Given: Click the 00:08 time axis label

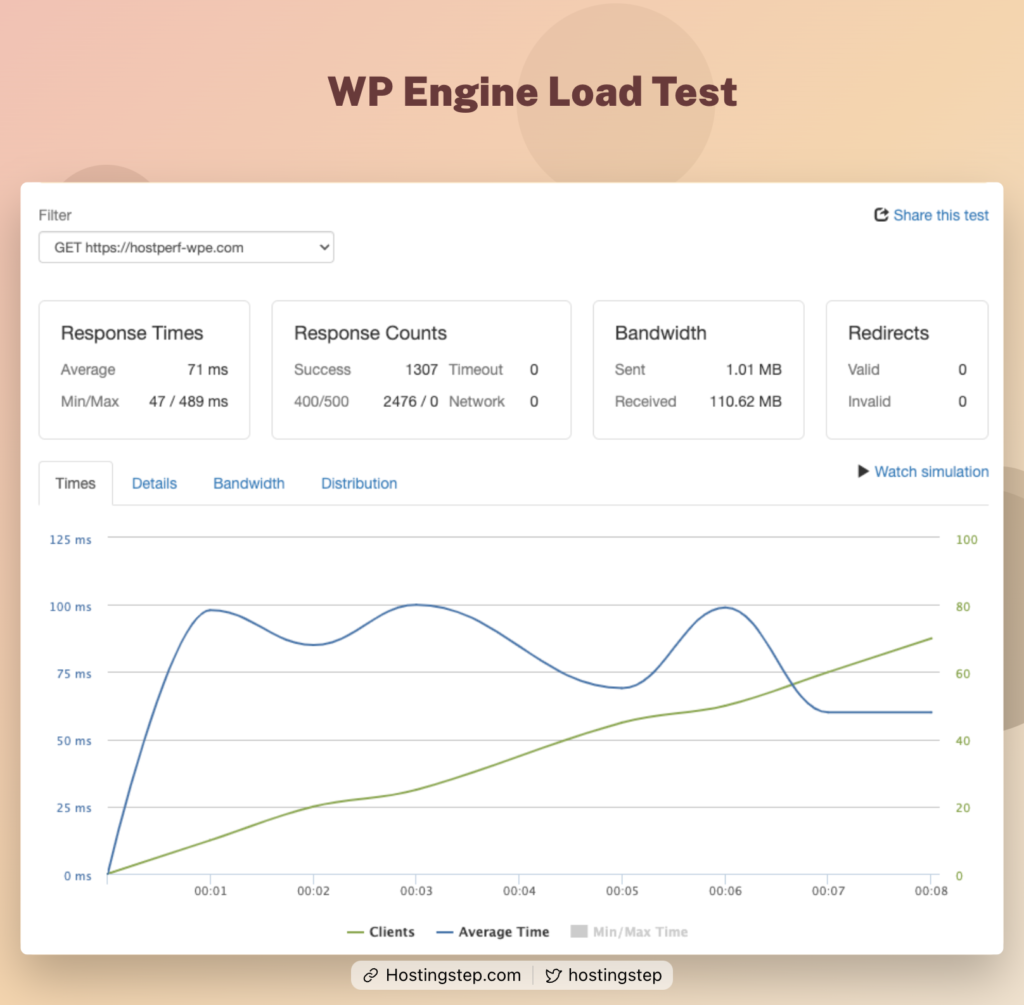Looking at the screenshot, I should 931,891.
